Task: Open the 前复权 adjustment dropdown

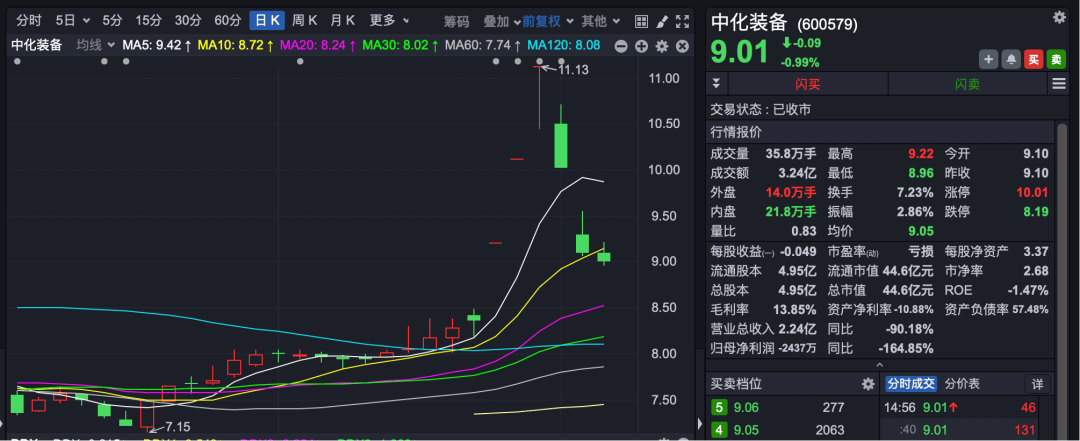Action: point(548,21)
